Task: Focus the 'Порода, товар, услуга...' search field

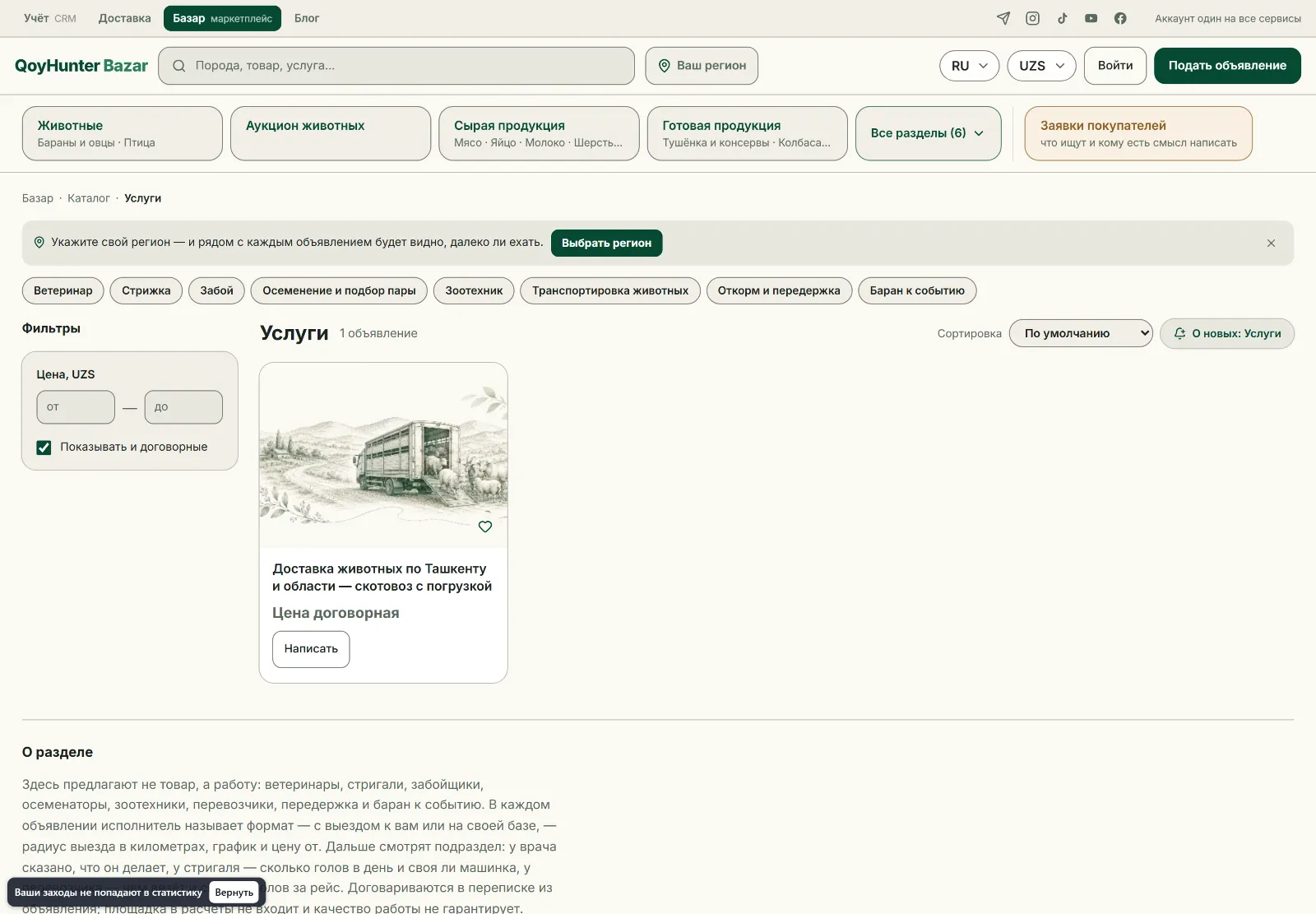Action: (396, 66)
